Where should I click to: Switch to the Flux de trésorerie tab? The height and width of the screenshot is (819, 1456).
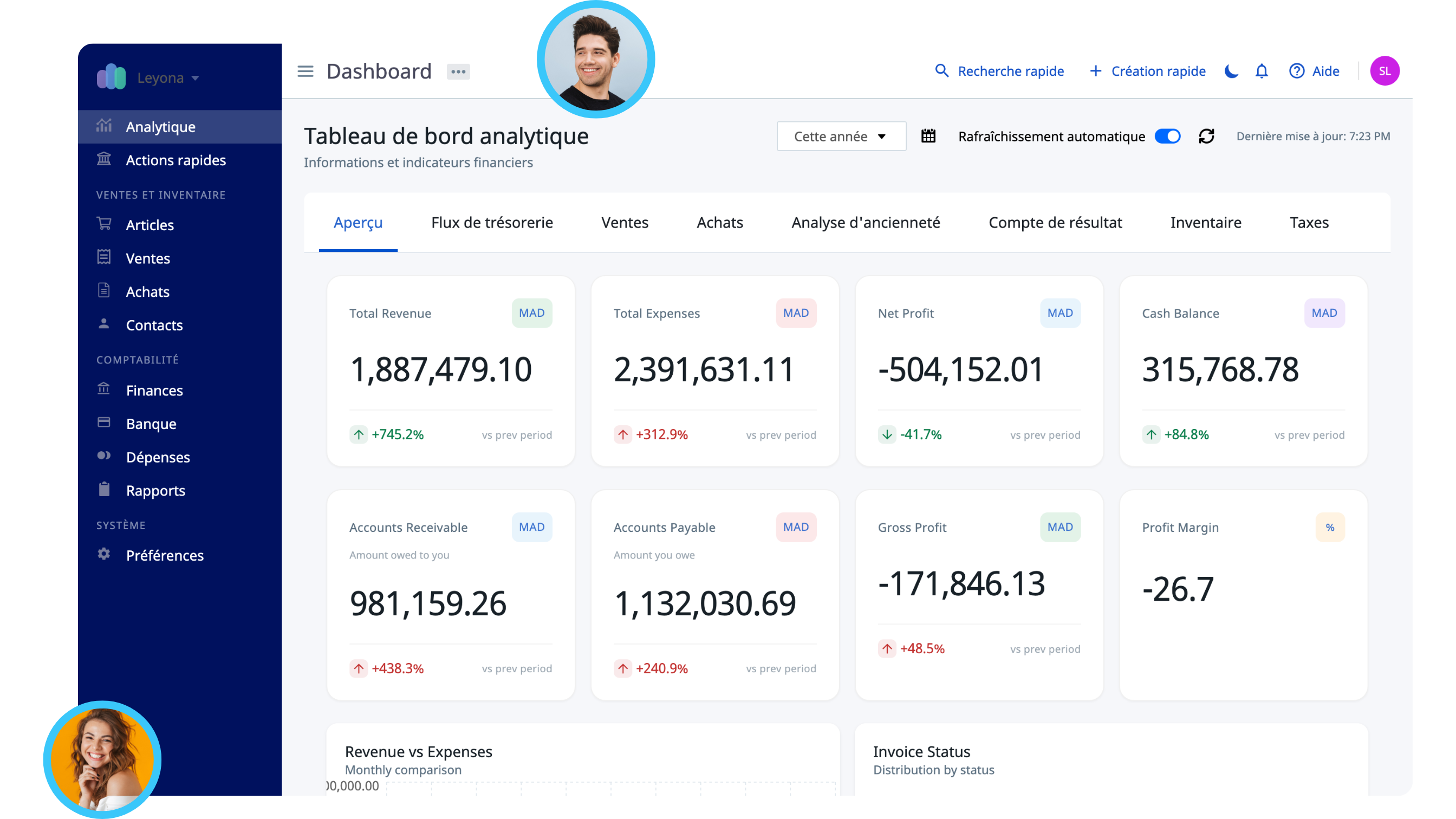pyautogui.click(x=492, y=223)
